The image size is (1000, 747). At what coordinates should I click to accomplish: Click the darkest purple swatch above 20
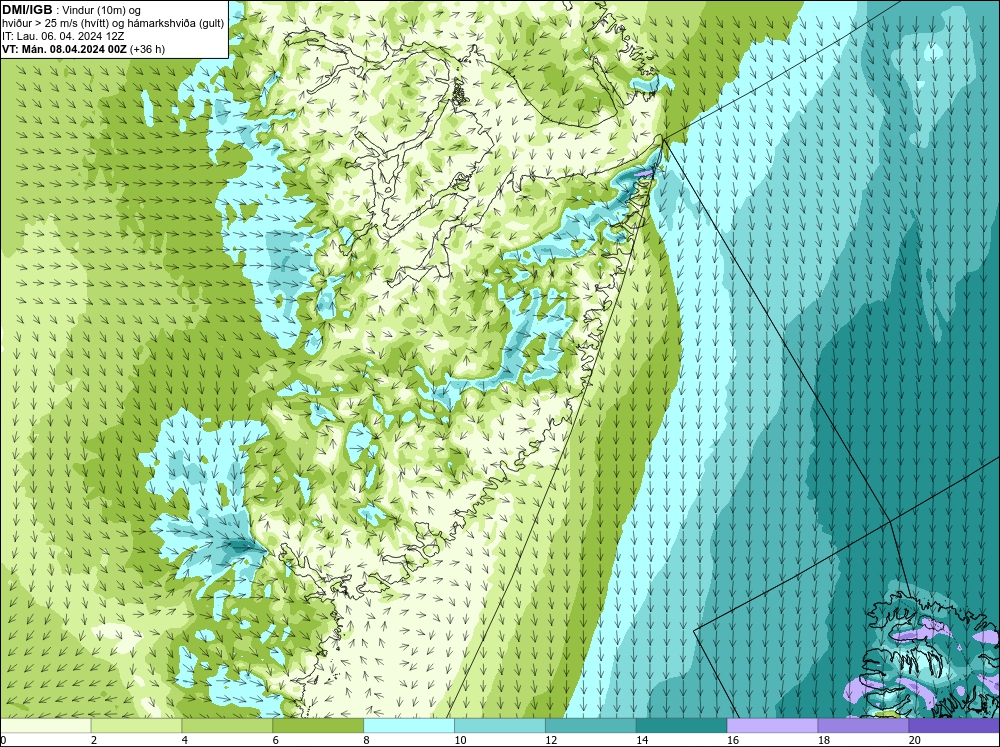pyautogui.click(x=953, y=725)
